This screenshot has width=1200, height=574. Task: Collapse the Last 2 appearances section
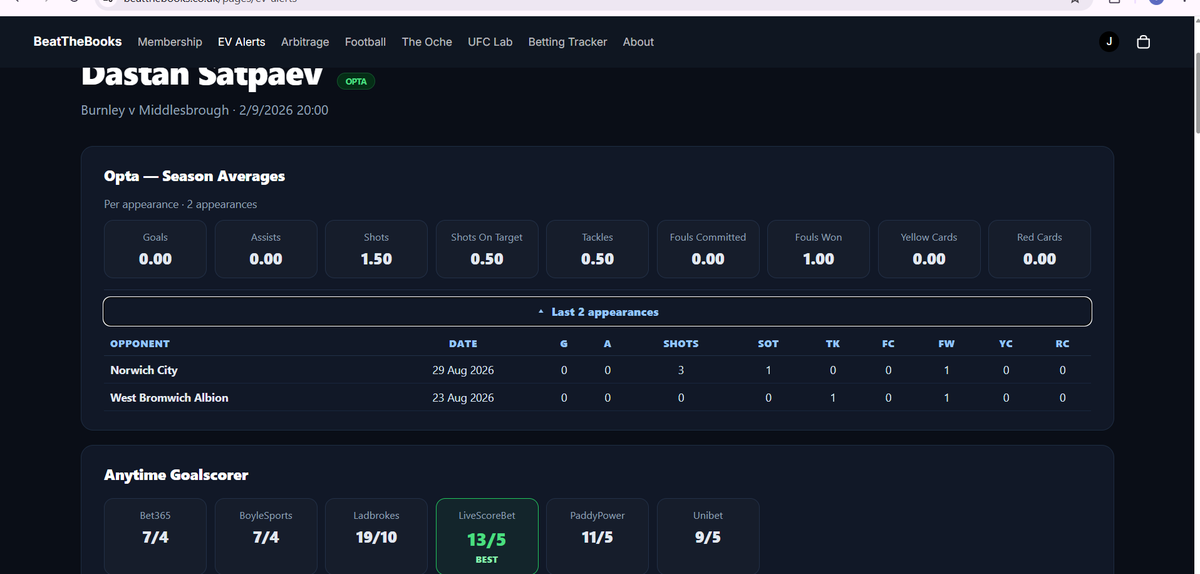[x=597, y=311]
